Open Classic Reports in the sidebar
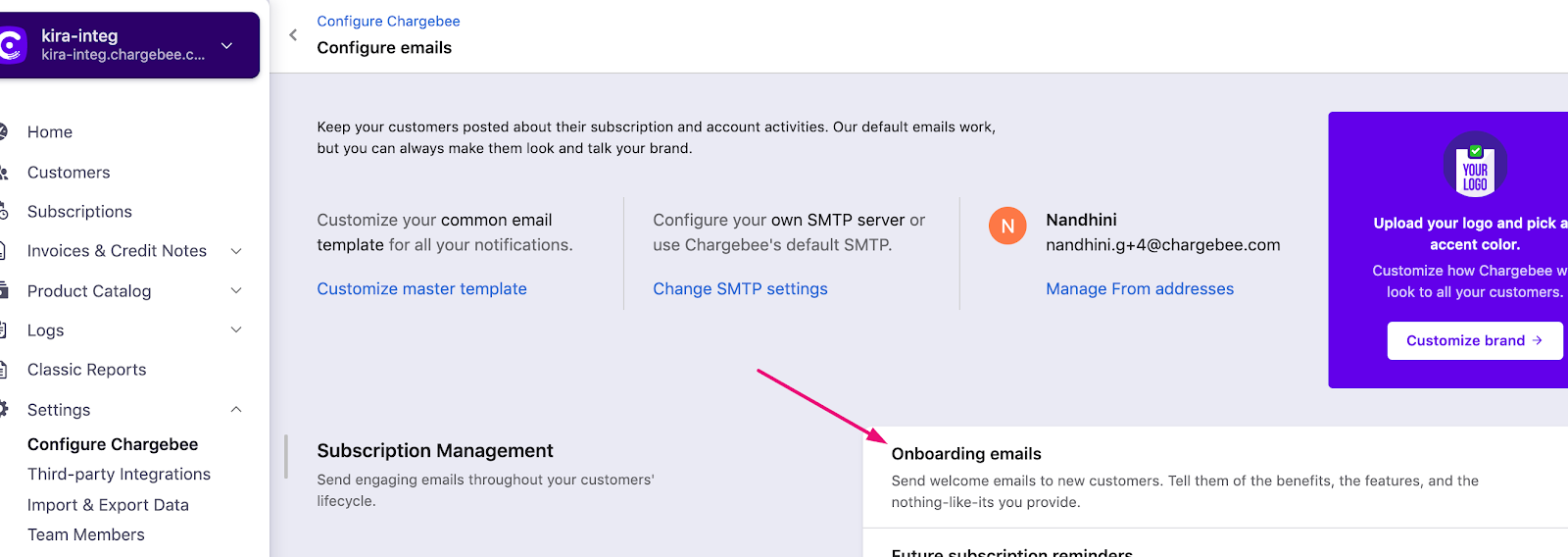The width and height of the screenshot is (1568, 557). click(x=86, y=370)
